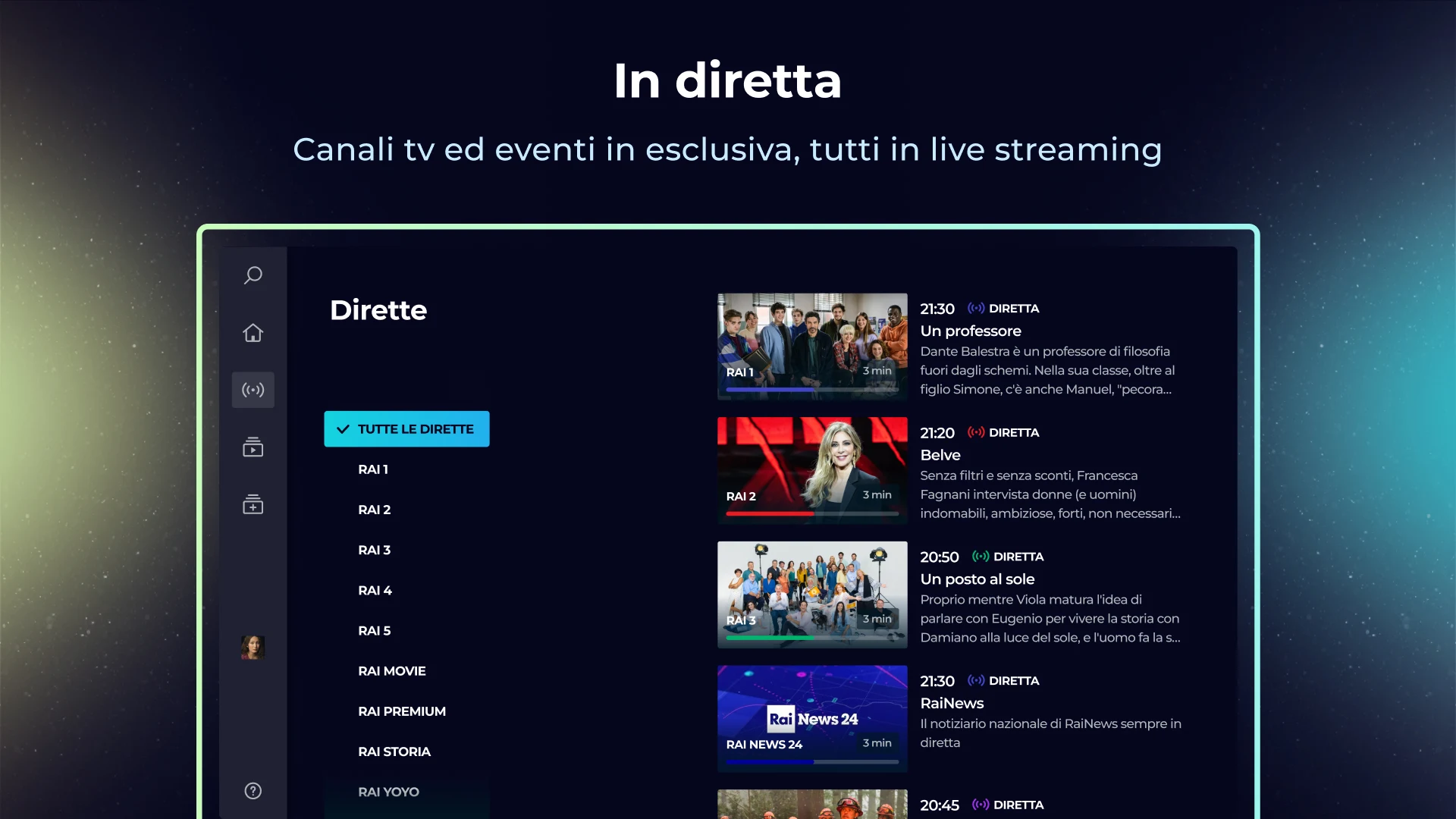Pick RAI MOVIE in the channel list
Screen dimensions: 1456x819
pos(391,671)
